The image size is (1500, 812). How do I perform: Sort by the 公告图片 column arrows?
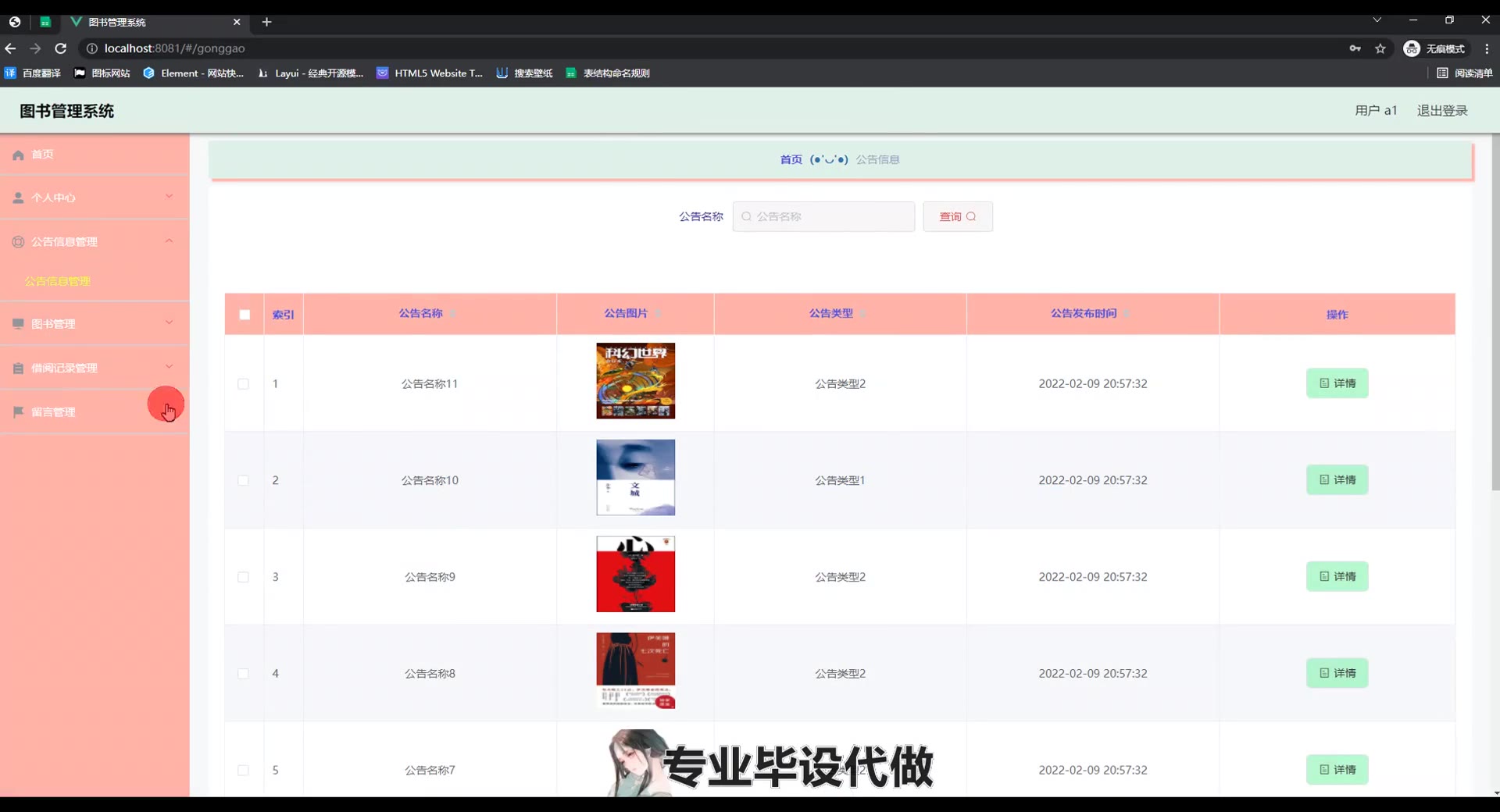[x=658, y=314]
